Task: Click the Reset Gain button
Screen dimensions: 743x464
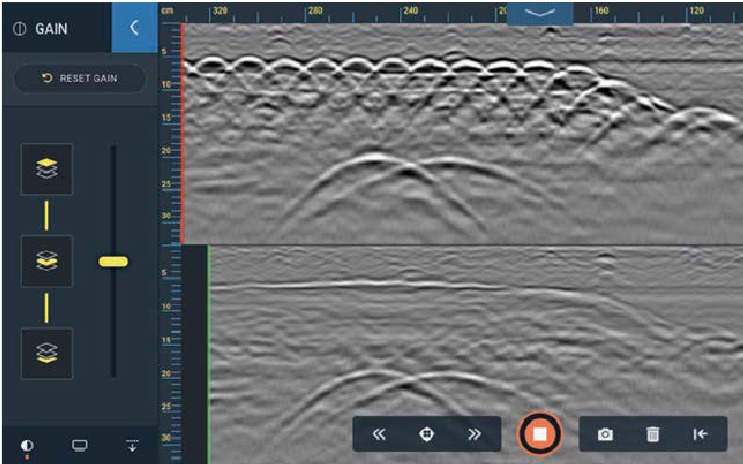Action: 80,78
